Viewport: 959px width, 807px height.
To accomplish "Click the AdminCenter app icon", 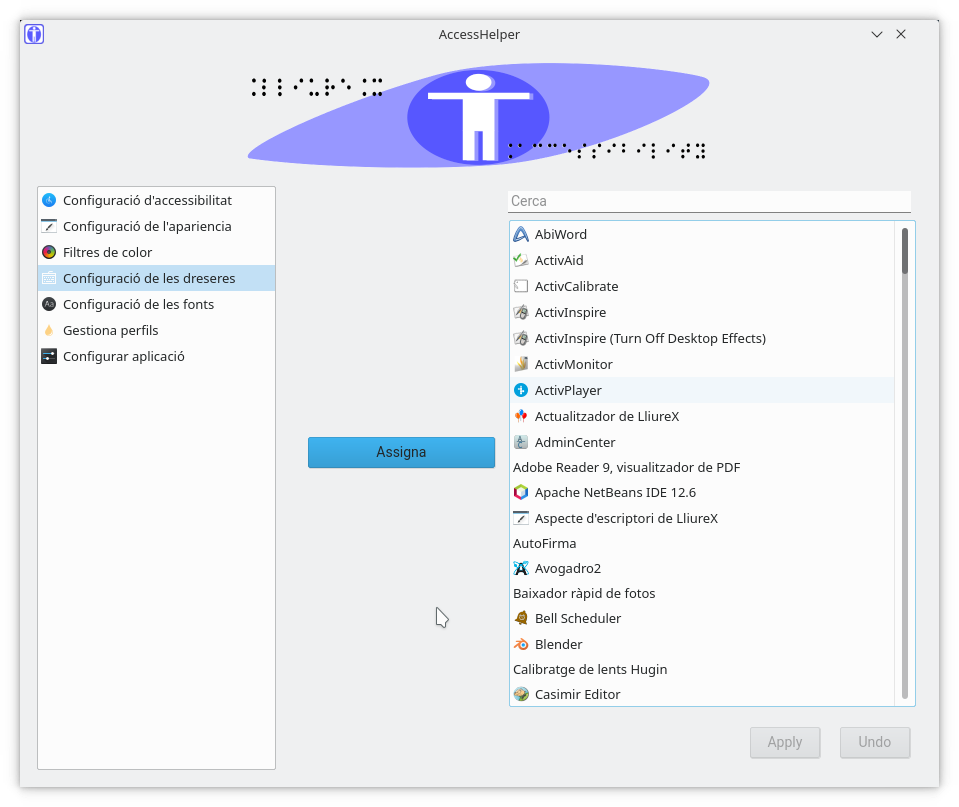I will point(520,442).
